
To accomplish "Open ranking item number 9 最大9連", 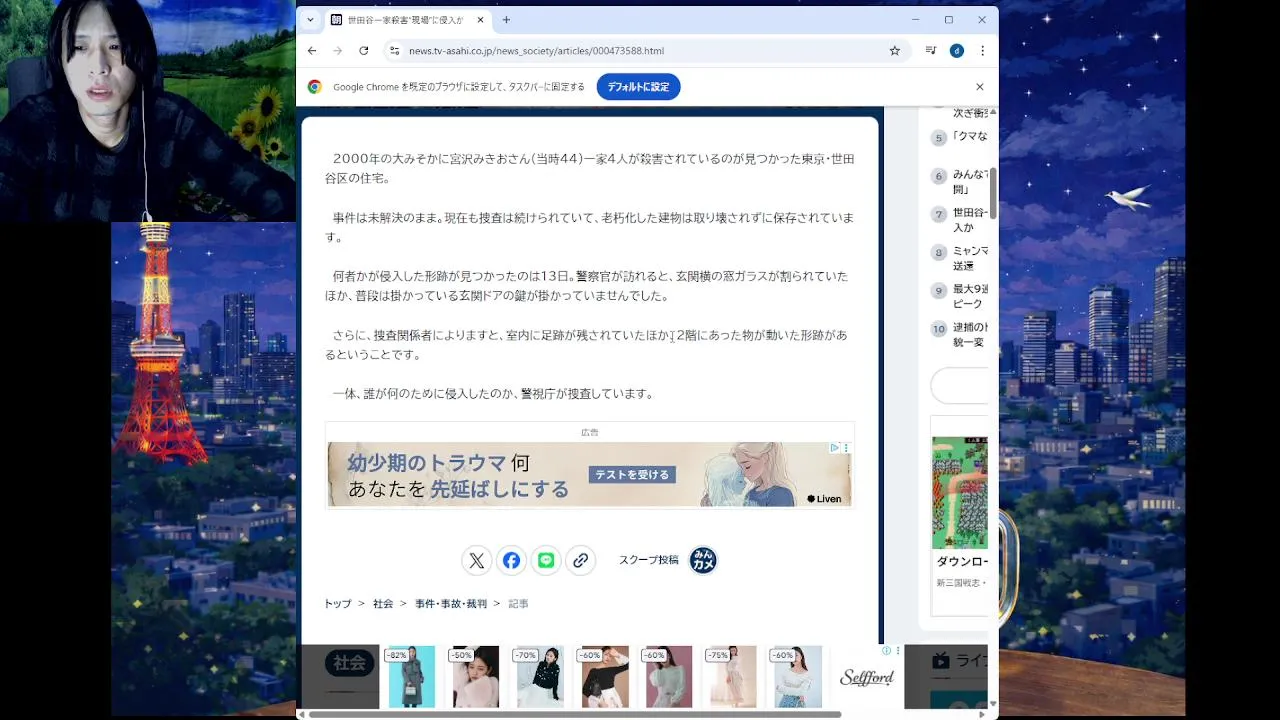I will 960,296.
